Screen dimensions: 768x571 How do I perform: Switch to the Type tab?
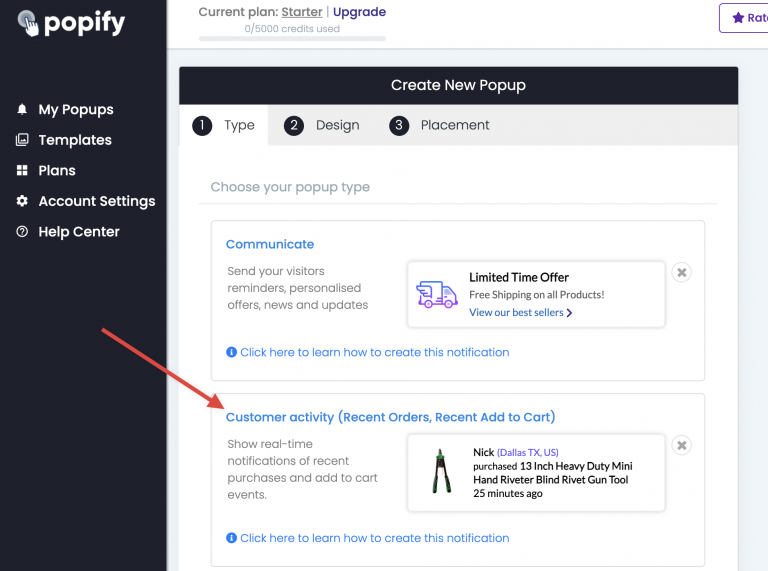pos(224,125)
